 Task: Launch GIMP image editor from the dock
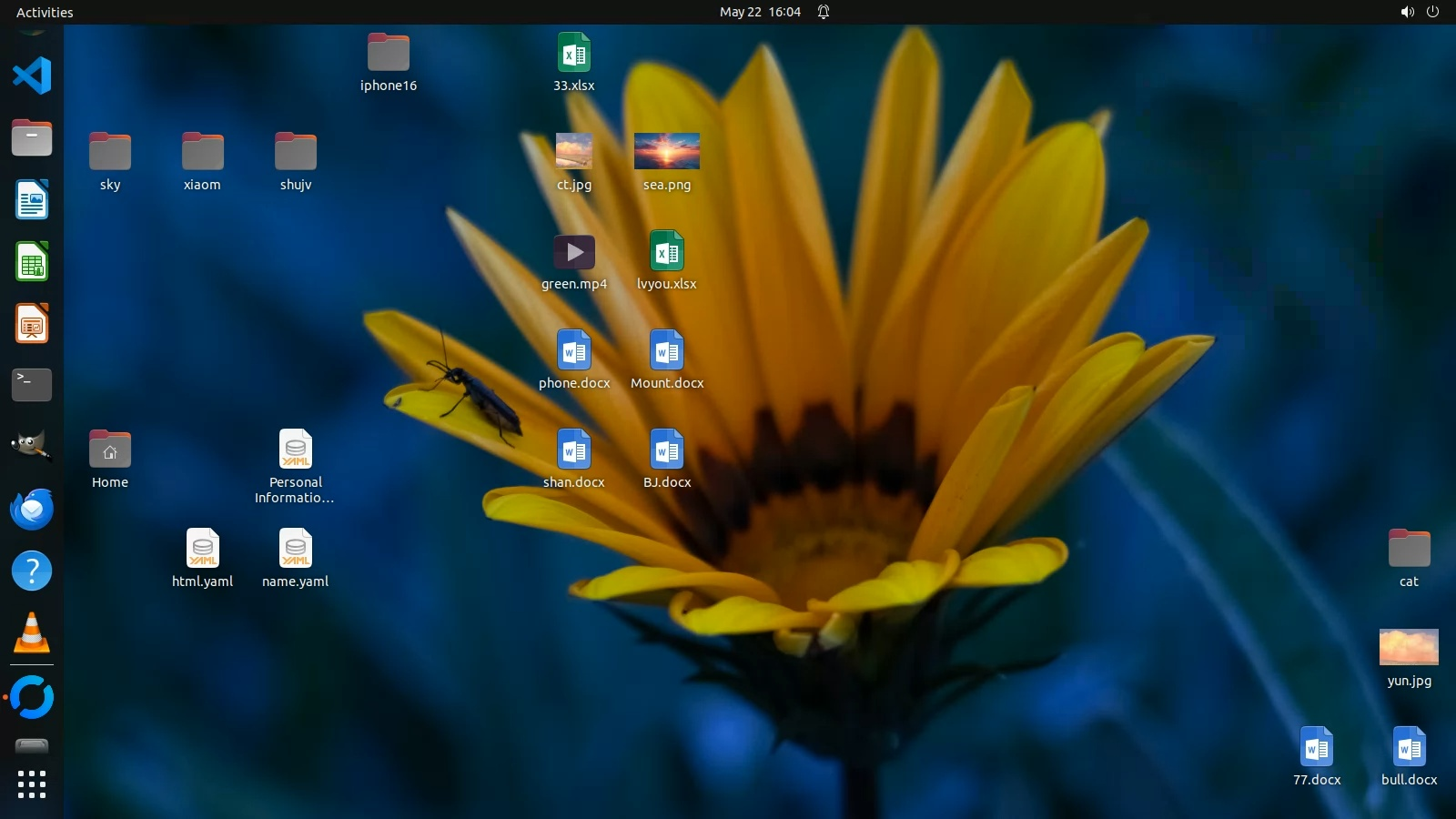tap(32, 446)
